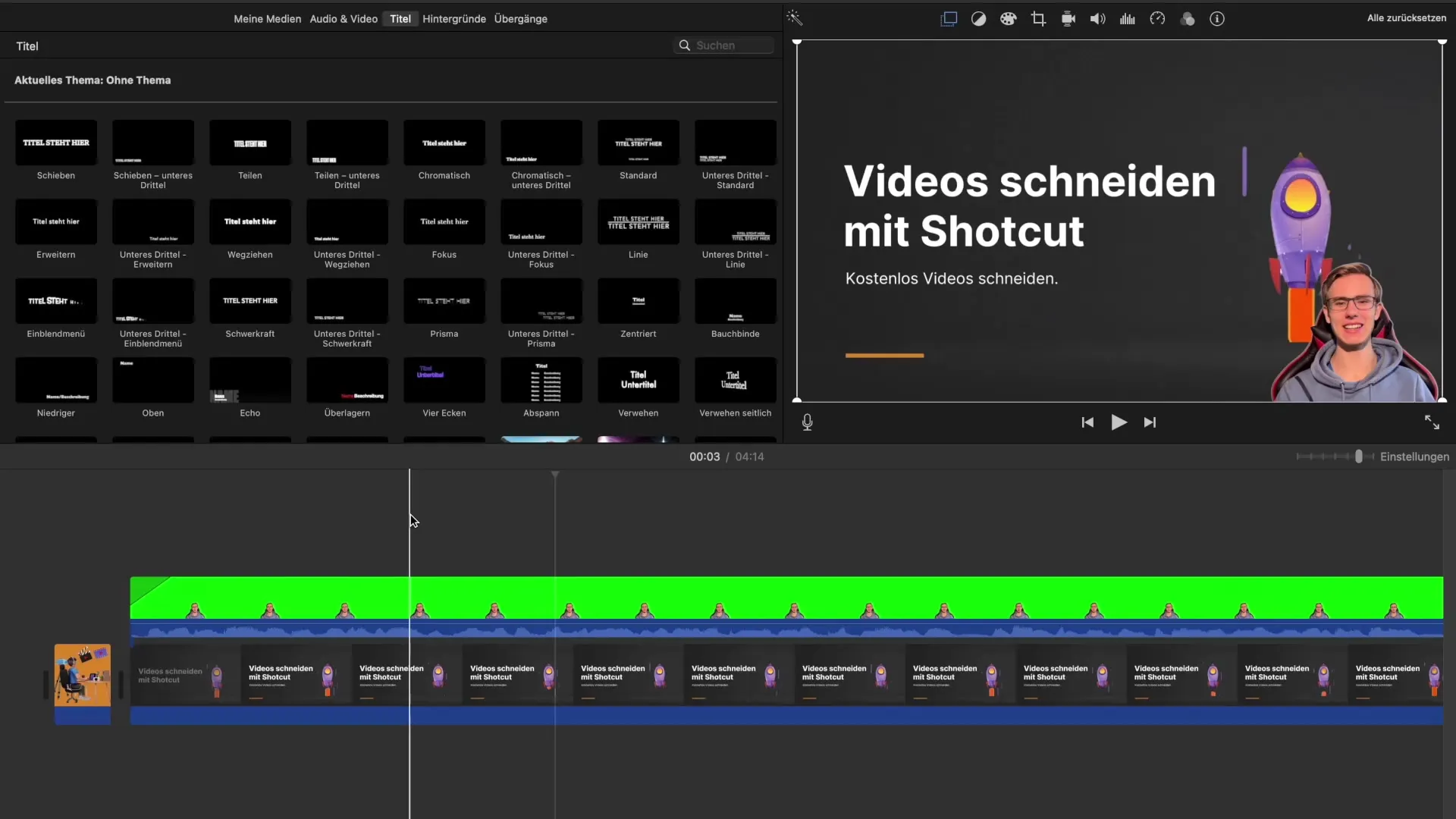Skip to previous clip

[x=1087, y=422]
